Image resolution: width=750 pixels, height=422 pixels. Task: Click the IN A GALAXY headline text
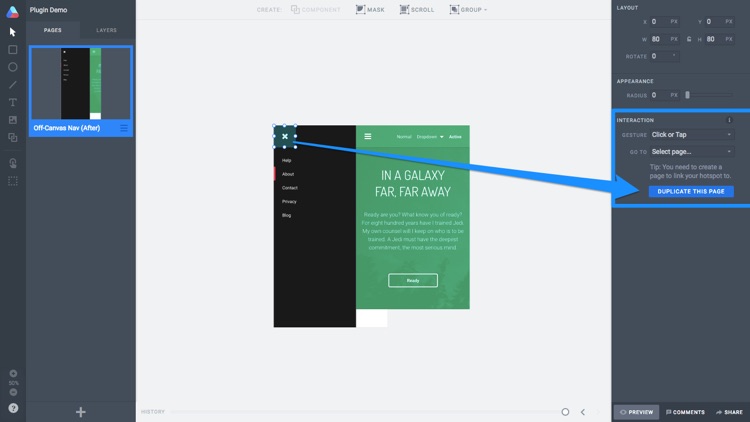pyautogui.click(x=413, y=176)
